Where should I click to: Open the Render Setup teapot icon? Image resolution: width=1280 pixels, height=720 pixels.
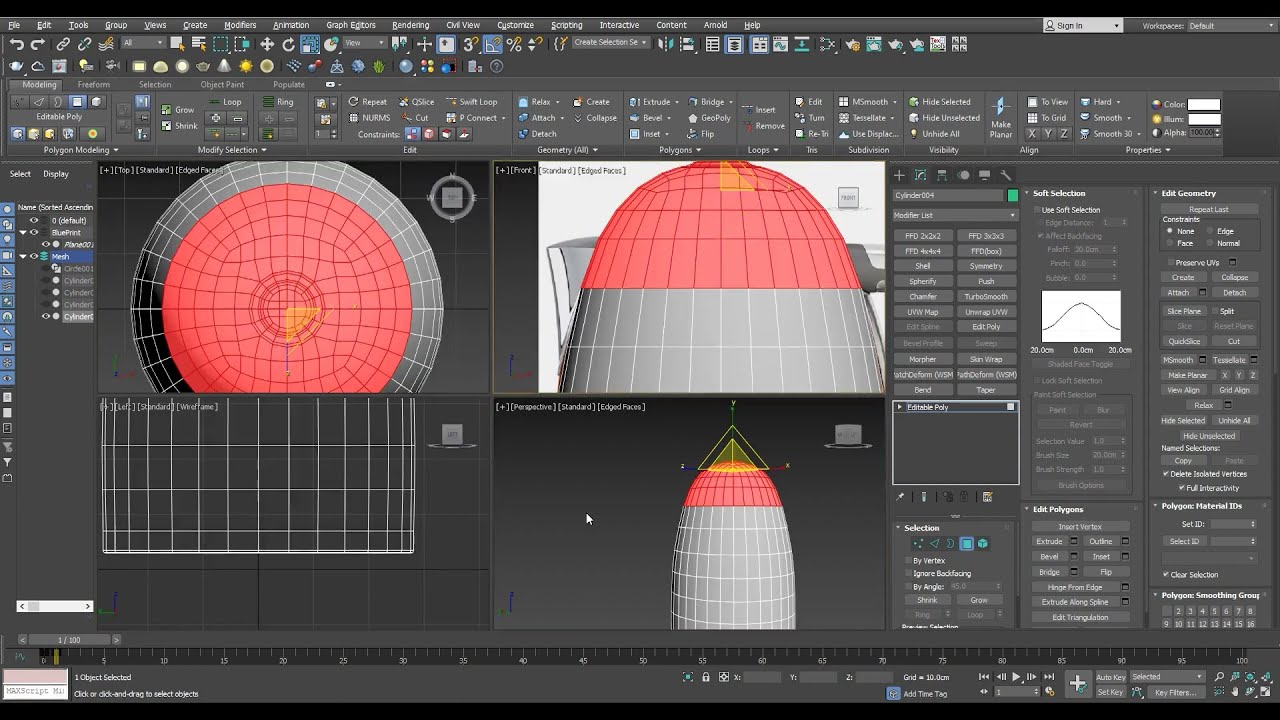(x=853, y=44)
